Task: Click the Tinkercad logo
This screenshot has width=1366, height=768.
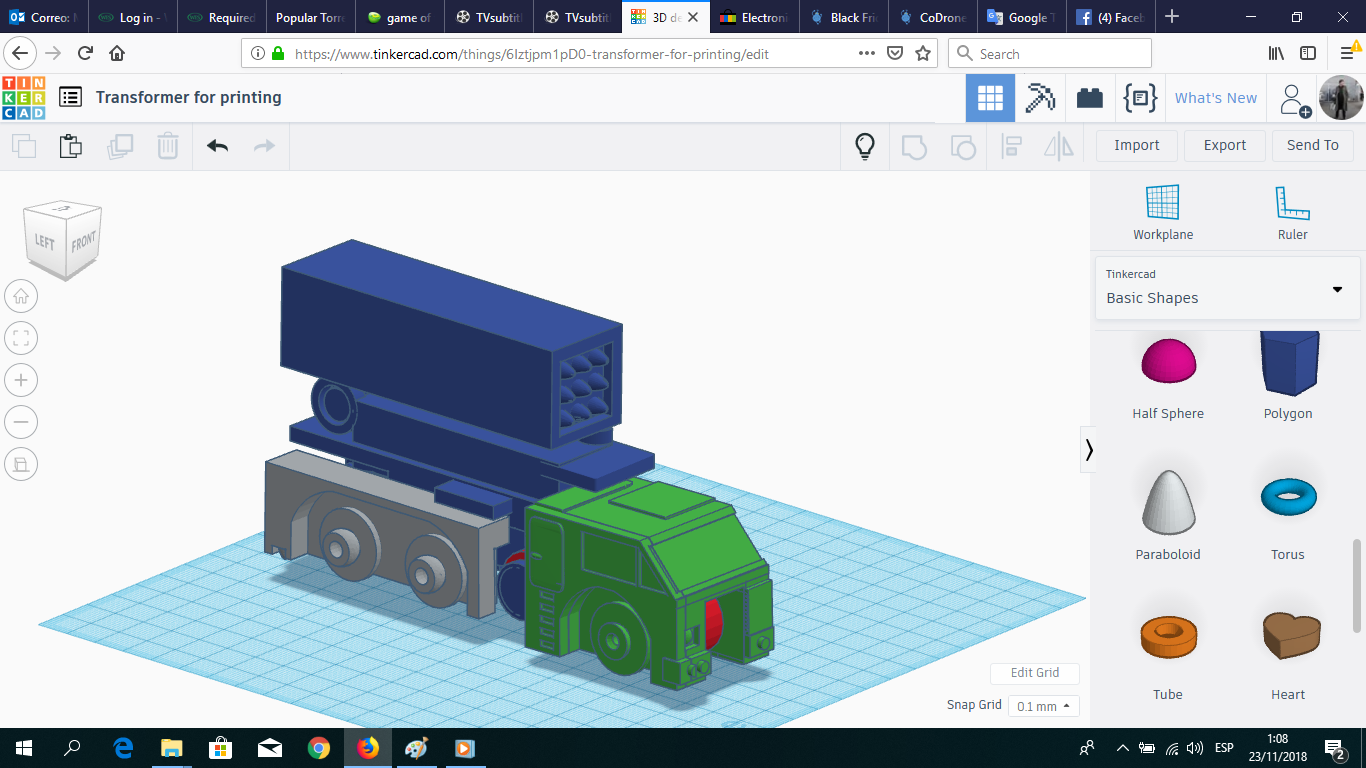Action: pyautogui.click(x=24, y=98)
